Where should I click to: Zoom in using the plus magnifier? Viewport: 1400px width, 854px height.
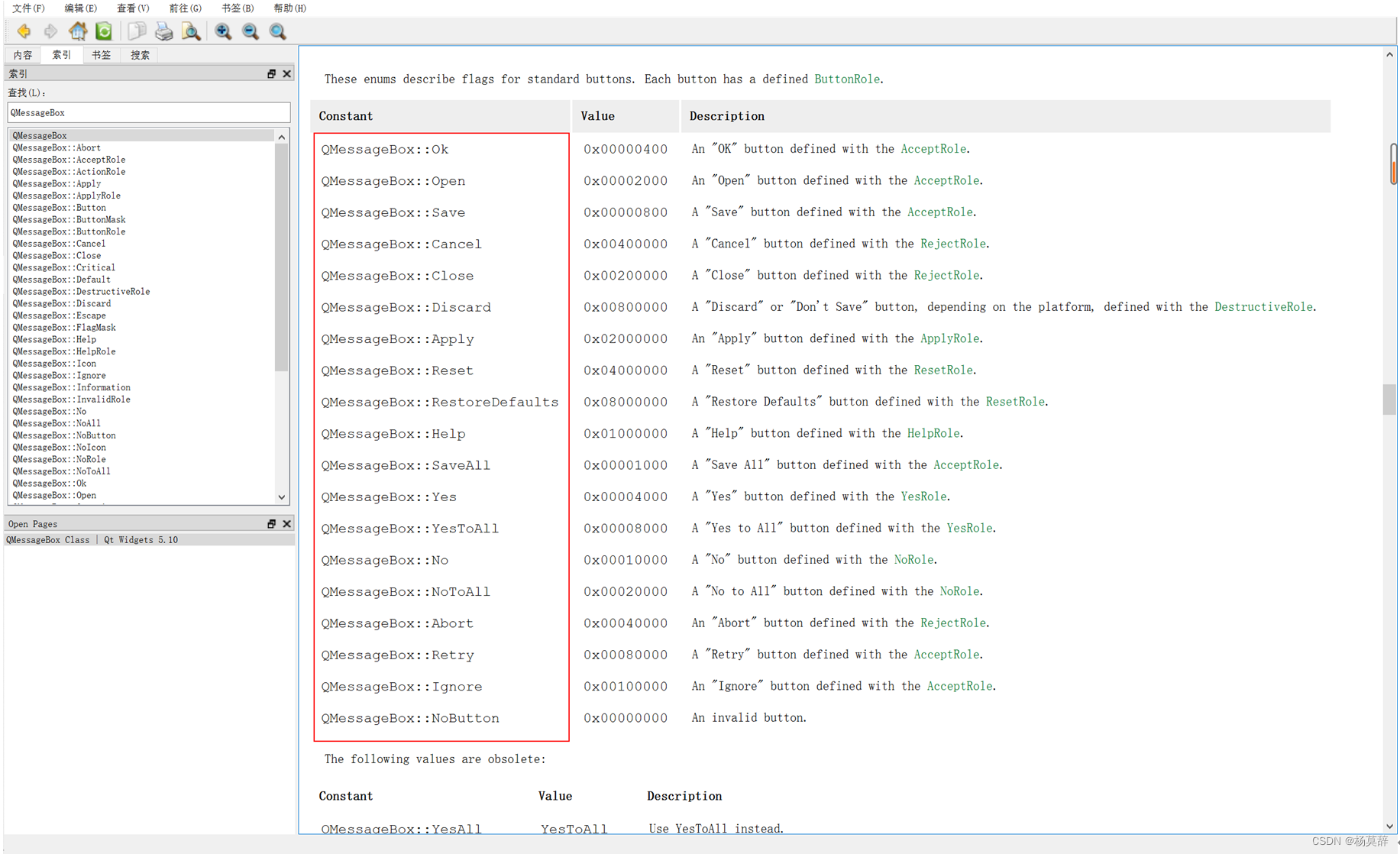pos(223,31)
